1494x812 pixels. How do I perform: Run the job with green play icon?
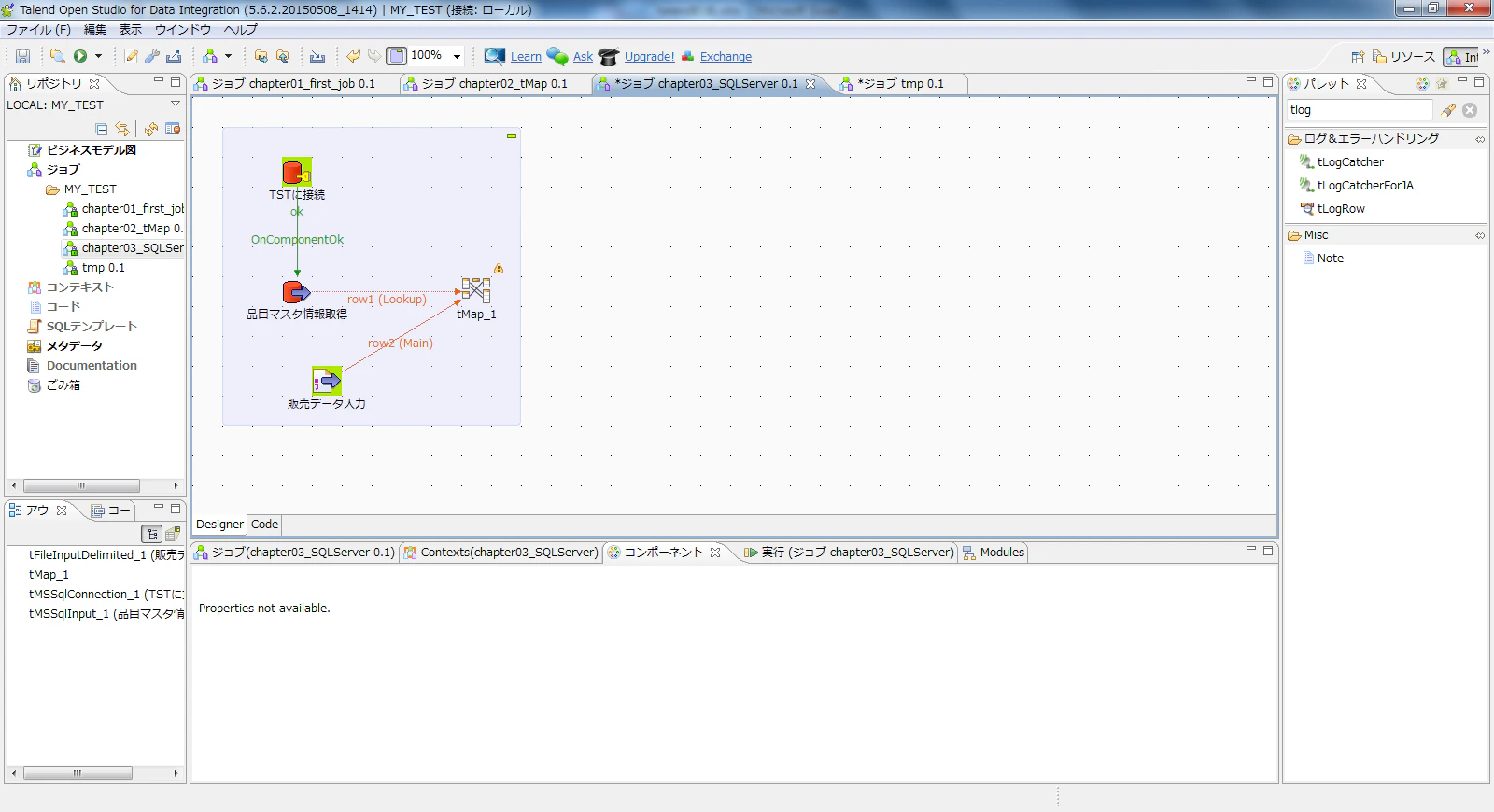click(x=80, y=56)
